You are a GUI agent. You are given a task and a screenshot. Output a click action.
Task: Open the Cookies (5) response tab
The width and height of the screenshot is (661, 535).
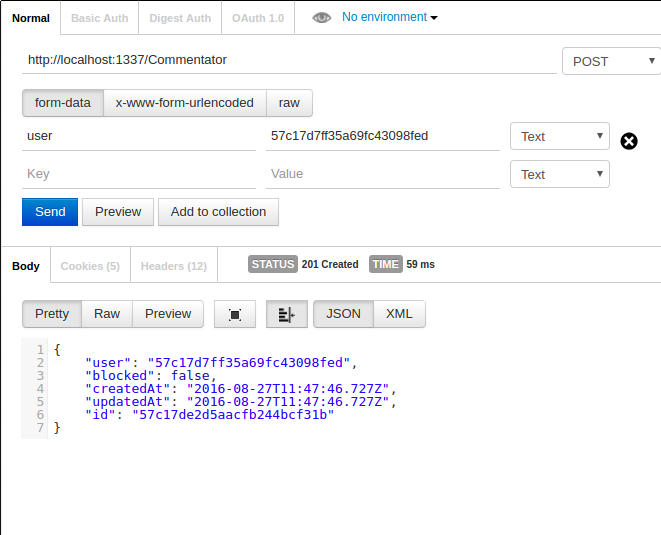(x=90, y=266)
